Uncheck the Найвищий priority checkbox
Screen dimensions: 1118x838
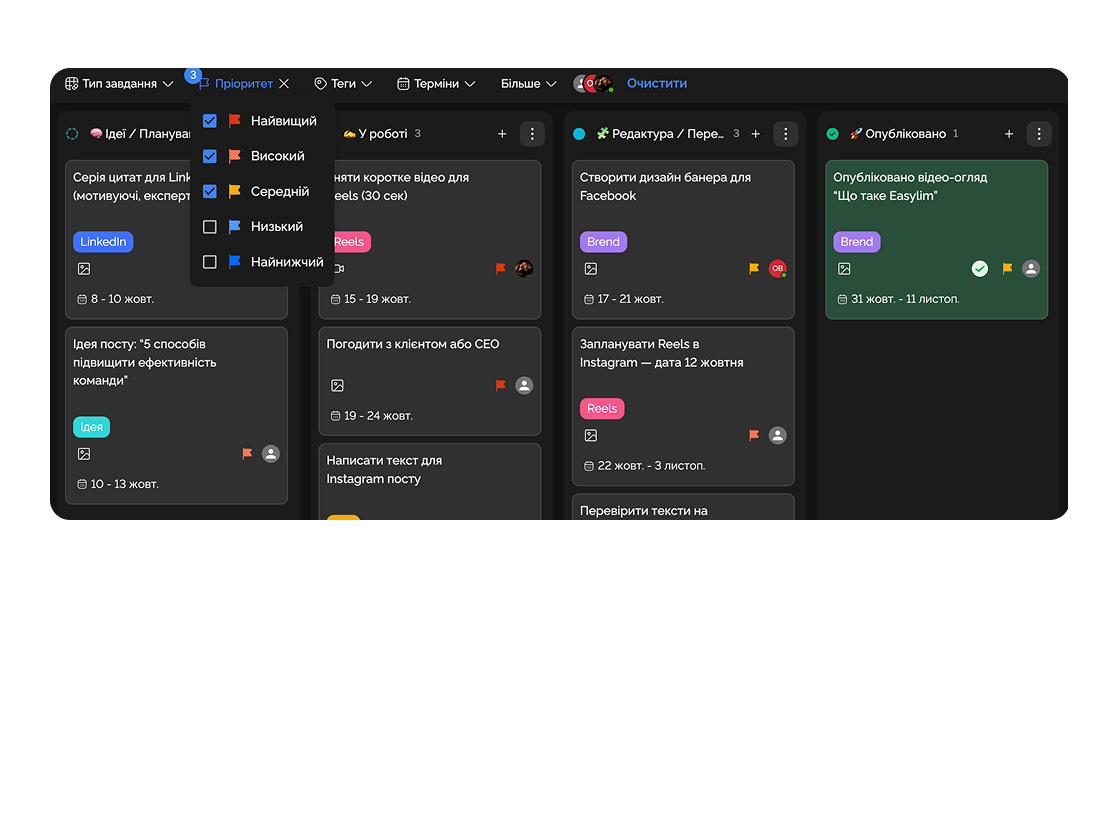pos(210,121)
